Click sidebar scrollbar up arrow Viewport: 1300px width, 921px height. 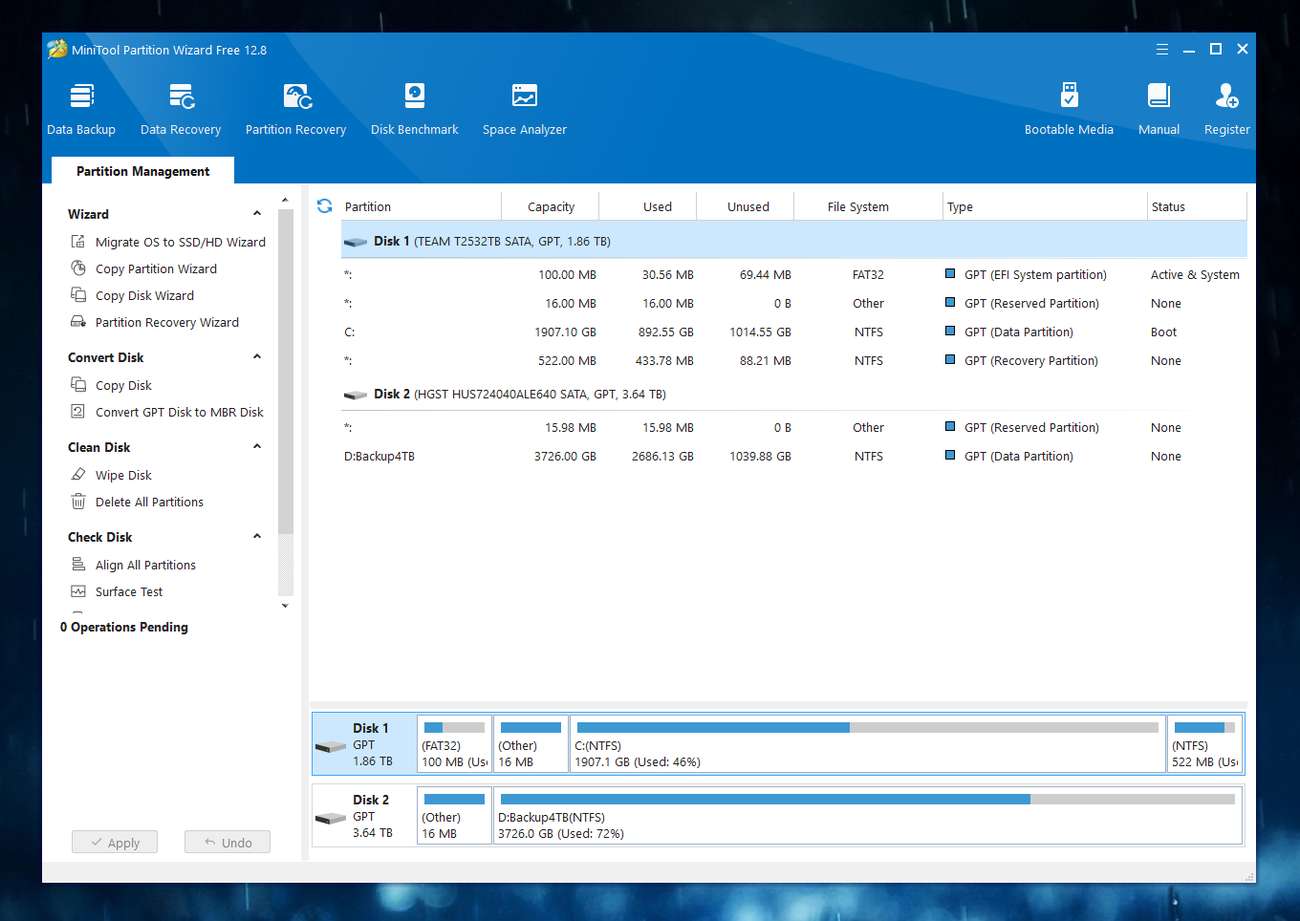click(x=285, y=200)
